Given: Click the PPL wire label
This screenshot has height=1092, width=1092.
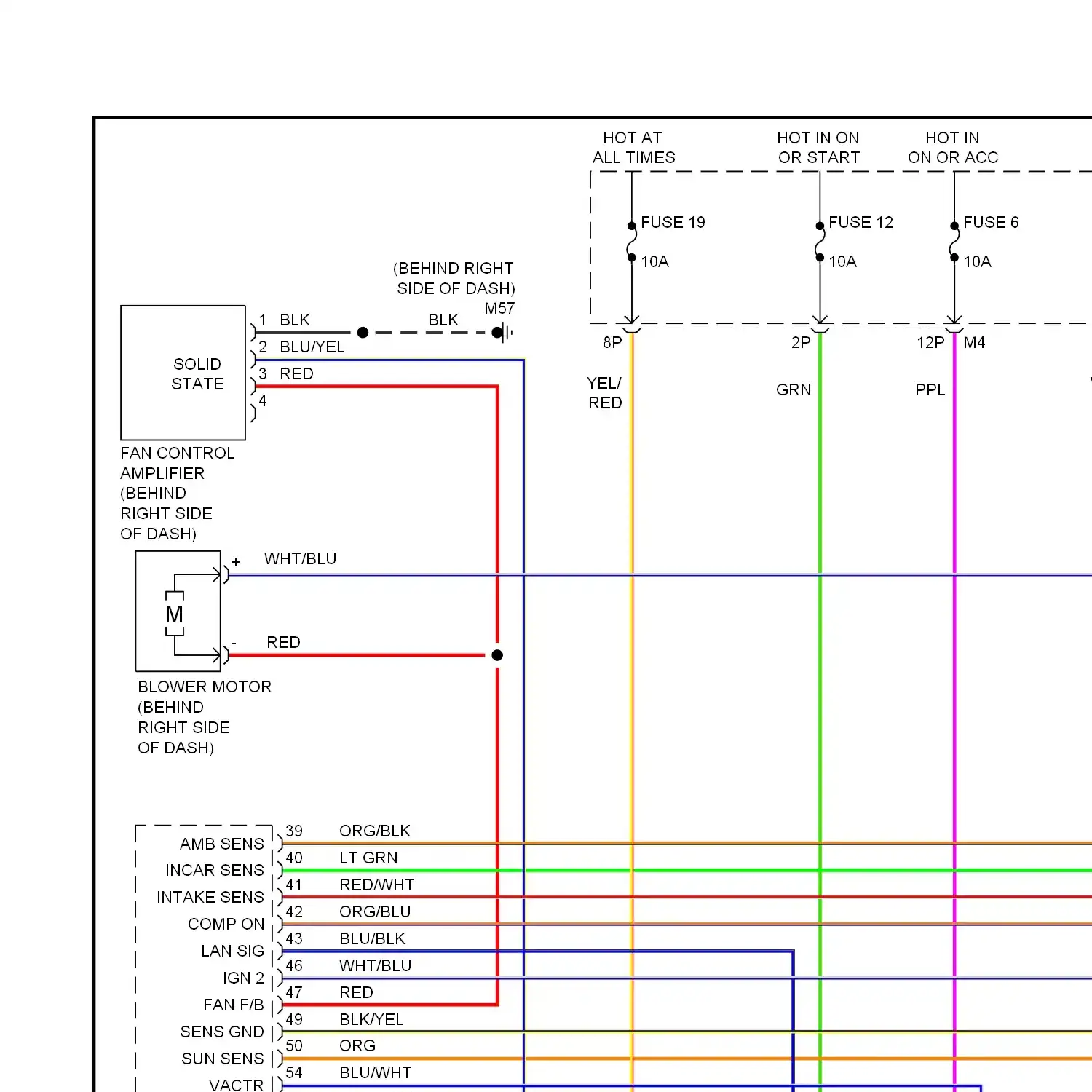Looking at the screenshot, I should [x=930, y=390].
